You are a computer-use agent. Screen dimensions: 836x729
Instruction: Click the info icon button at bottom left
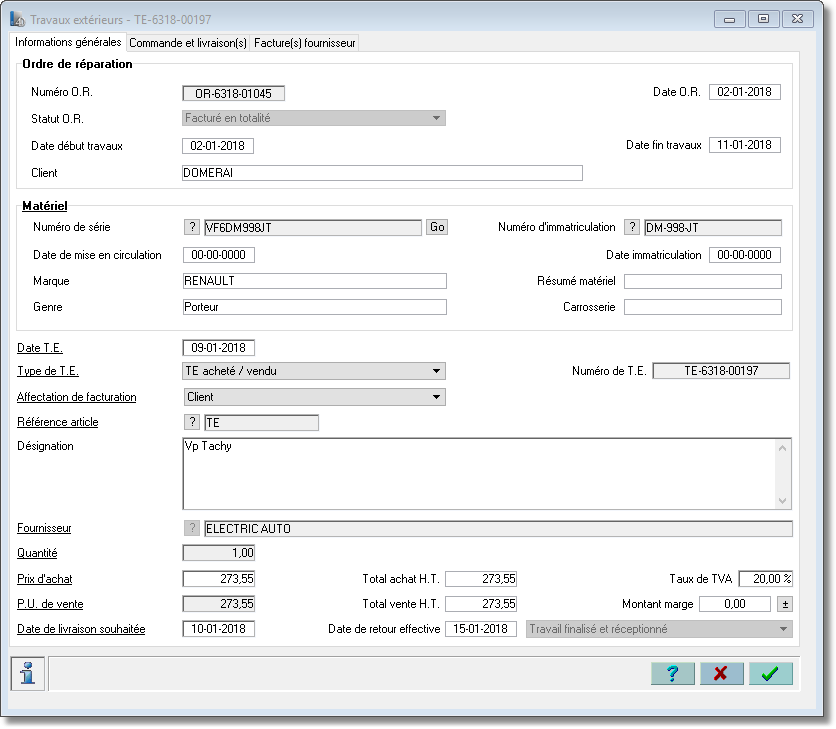tap(27, 674)
